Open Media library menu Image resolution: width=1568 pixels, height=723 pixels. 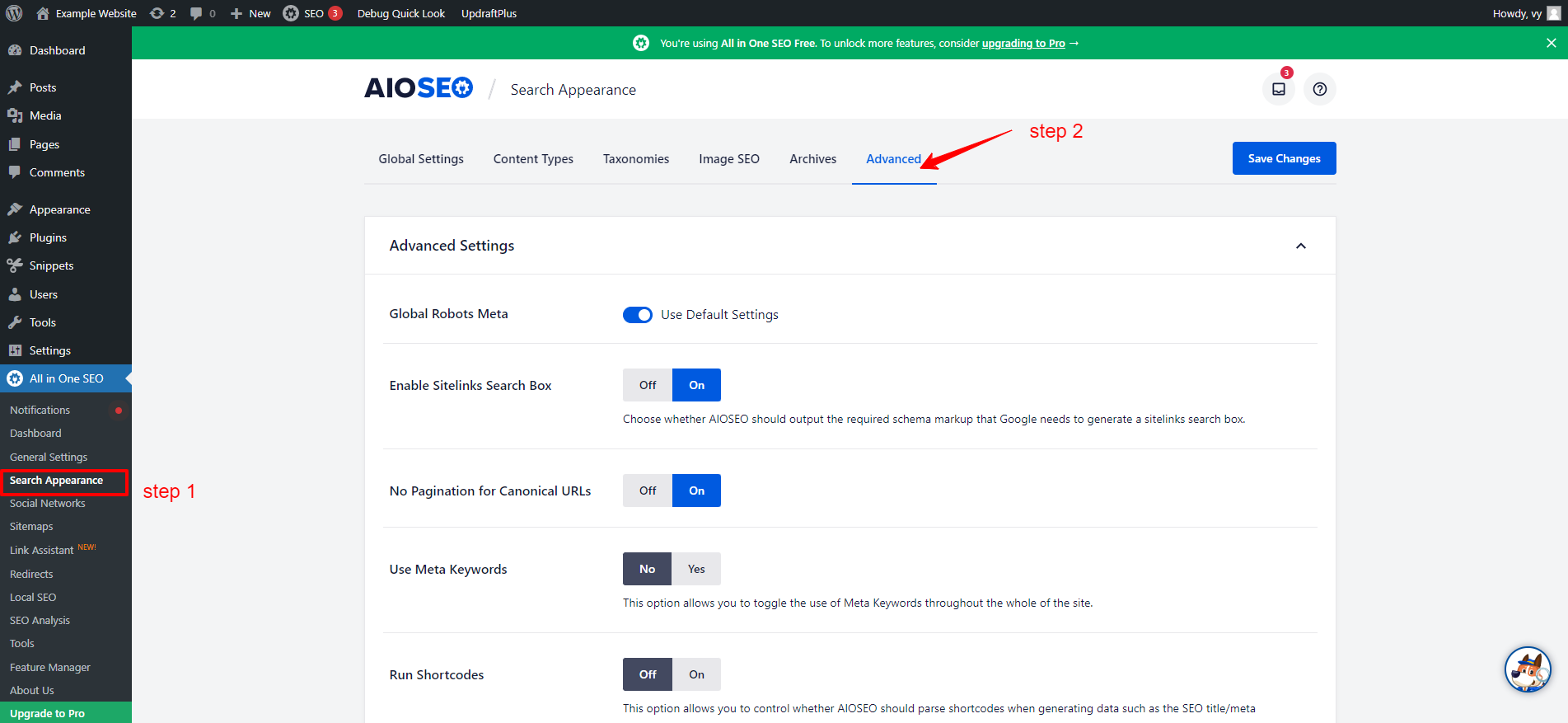coord(66,115)
